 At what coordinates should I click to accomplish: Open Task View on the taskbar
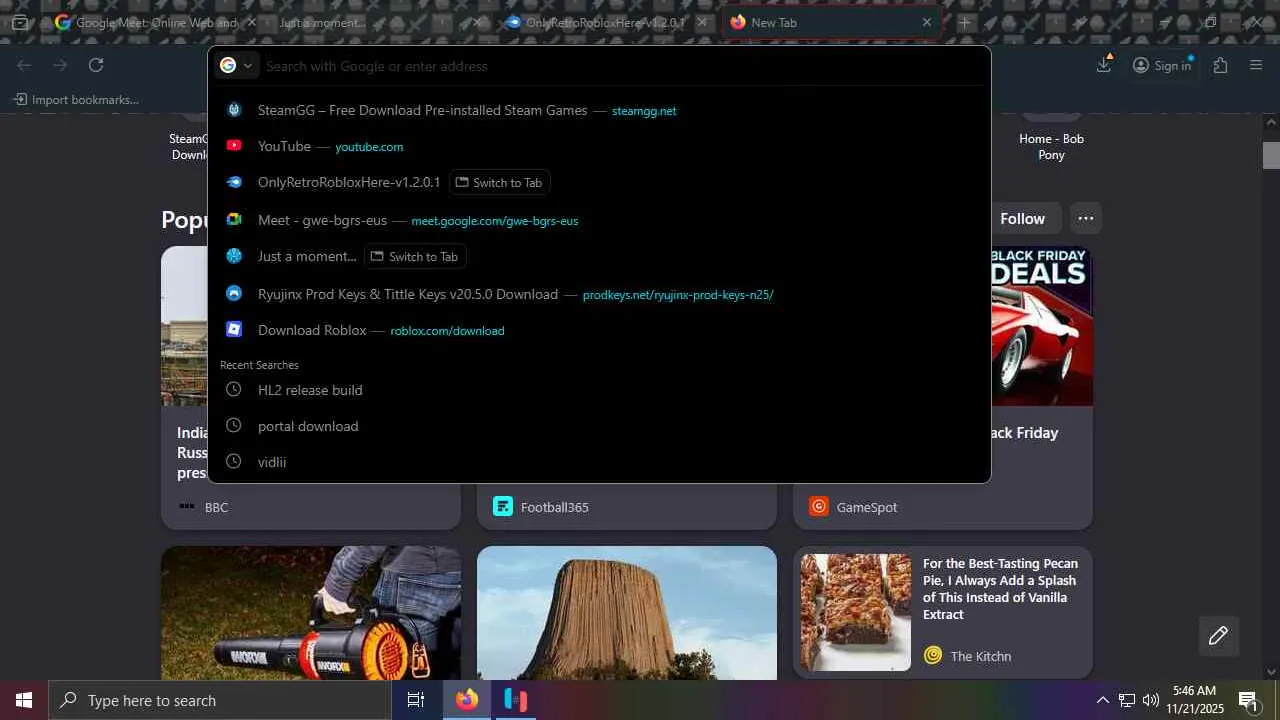click(x=416, y=700)
